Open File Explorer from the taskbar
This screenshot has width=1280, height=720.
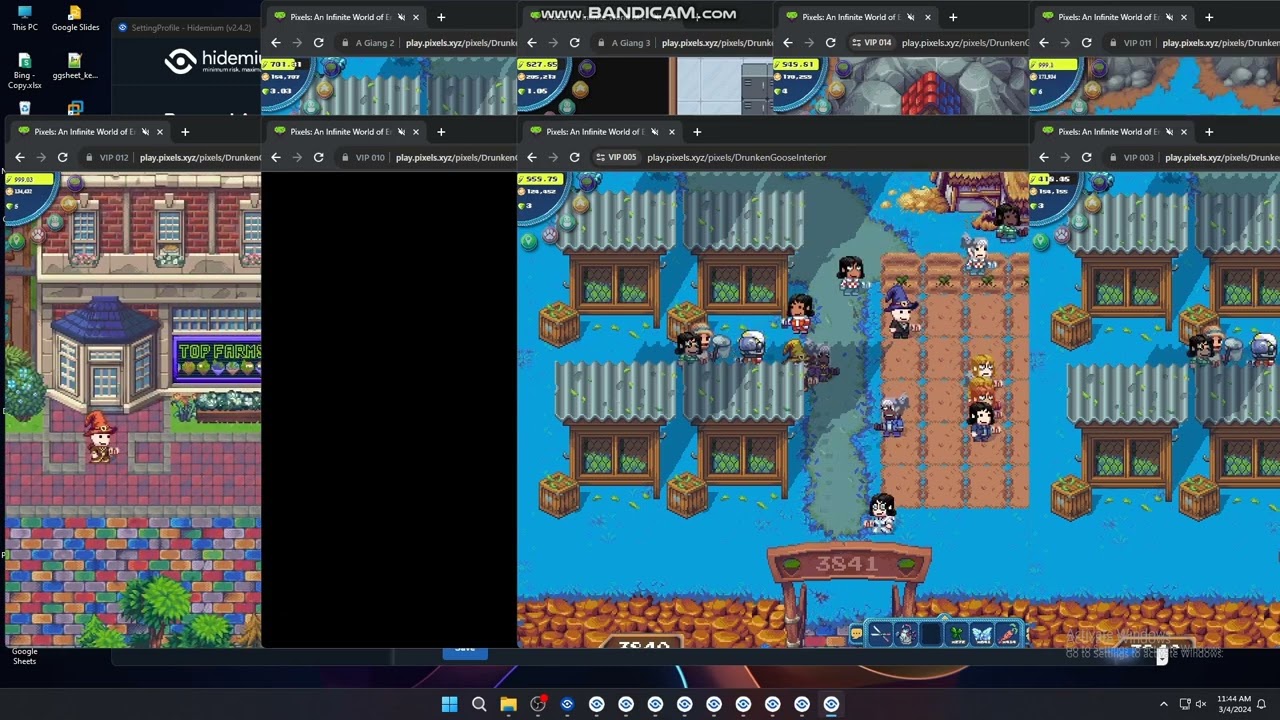click(508, 704)
